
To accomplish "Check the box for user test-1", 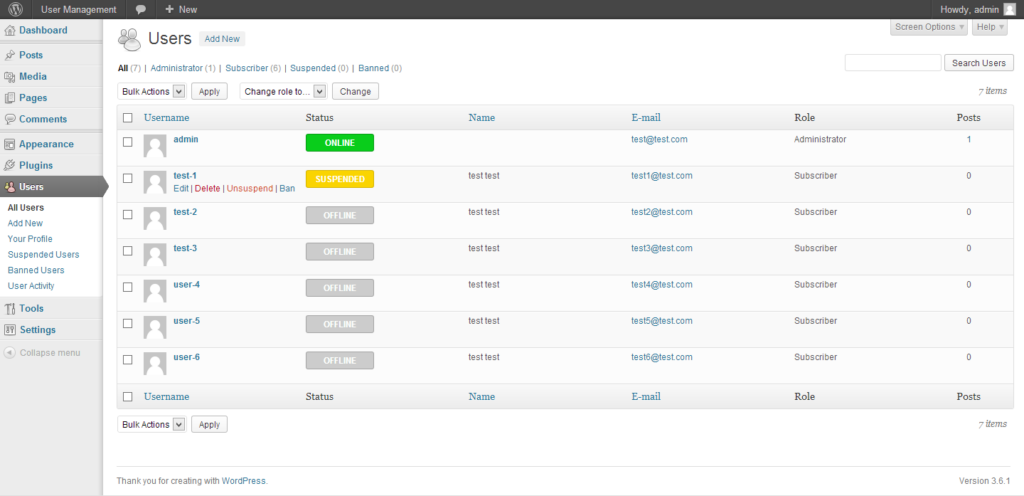I will 128,178.
